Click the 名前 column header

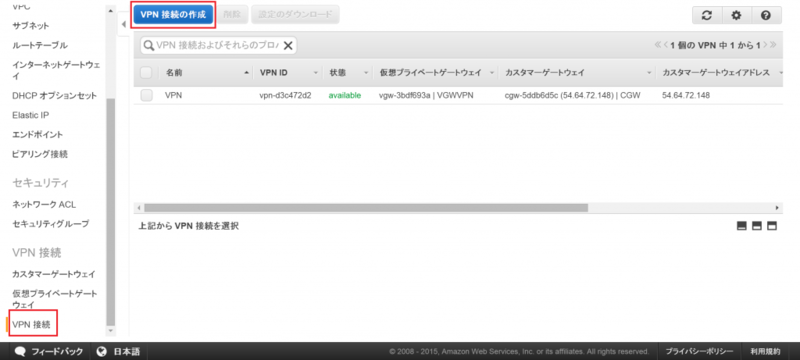[x=174, y=73]
